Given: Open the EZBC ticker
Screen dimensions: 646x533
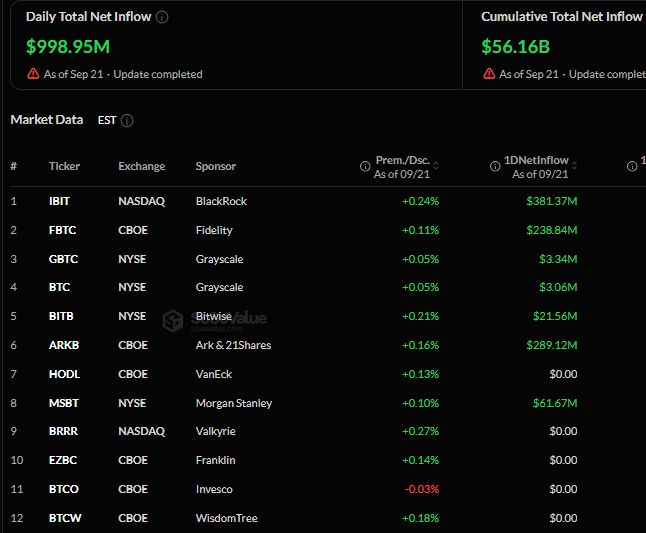Looking at the screenshot, I should coord(63,460).
